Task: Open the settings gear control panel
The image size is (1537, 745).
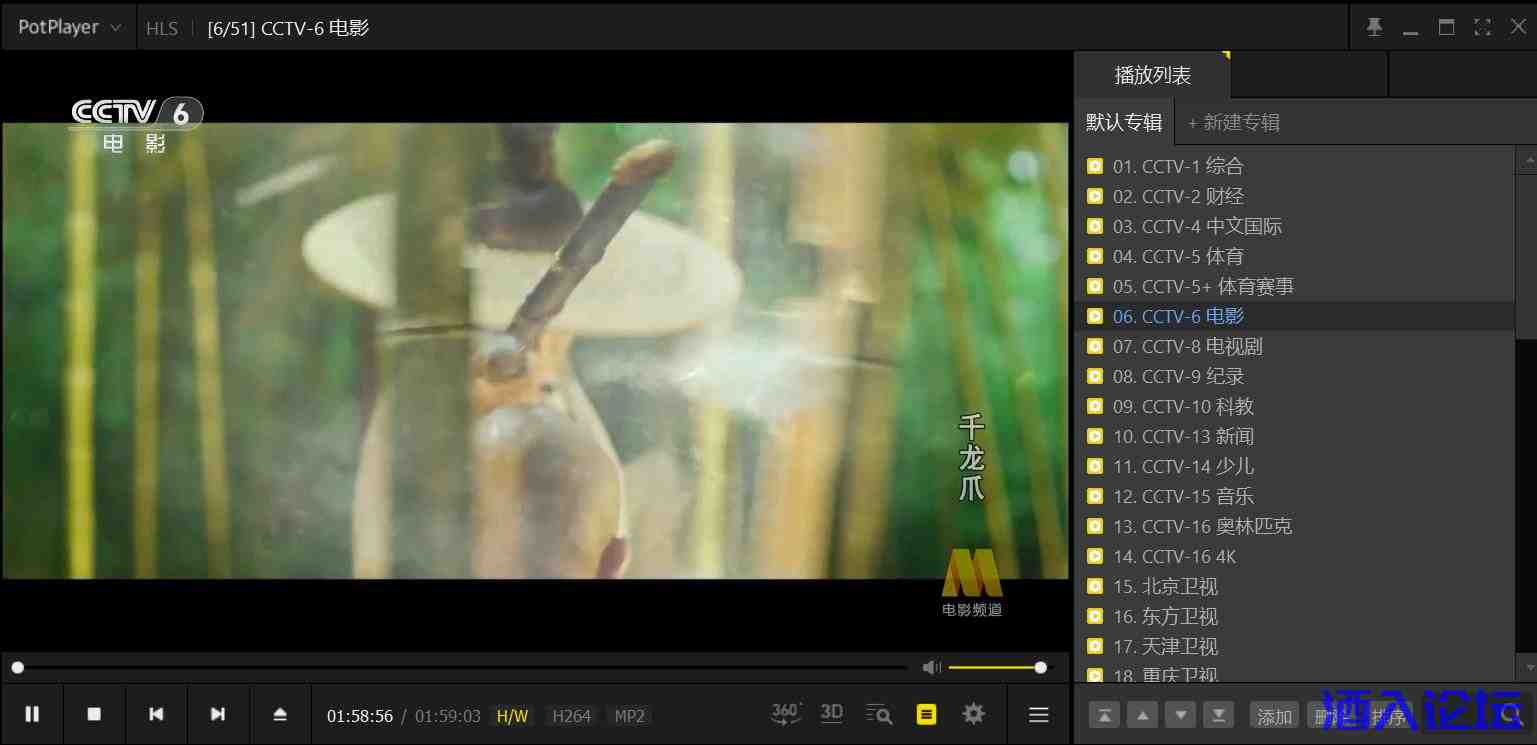Action: pos(973,714)
